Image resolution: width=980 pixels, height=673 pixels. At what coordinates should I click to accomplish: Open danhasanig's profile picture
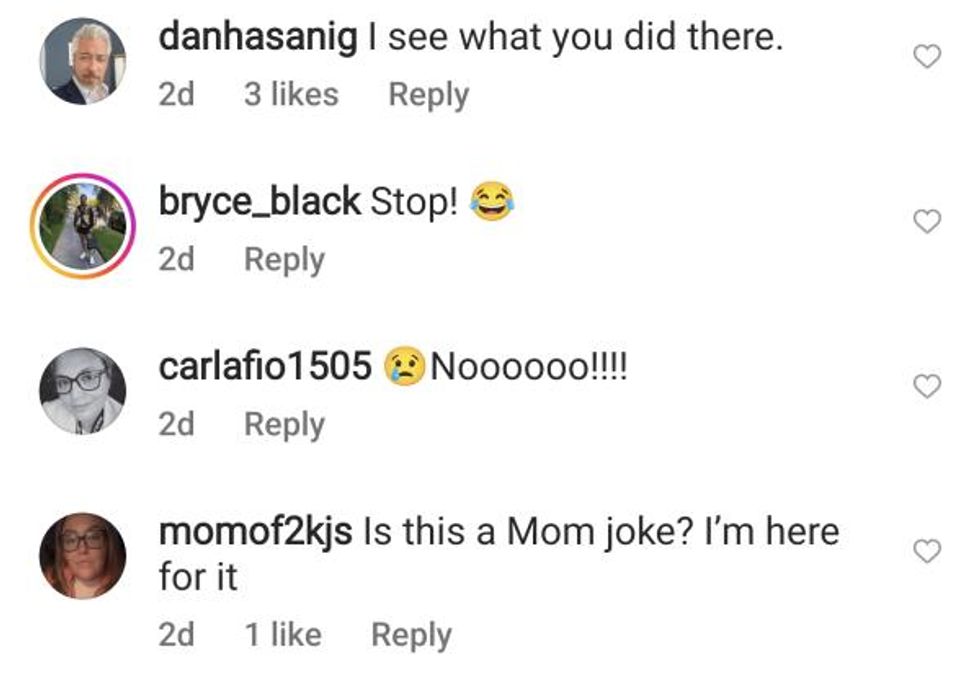pos(83,62)
